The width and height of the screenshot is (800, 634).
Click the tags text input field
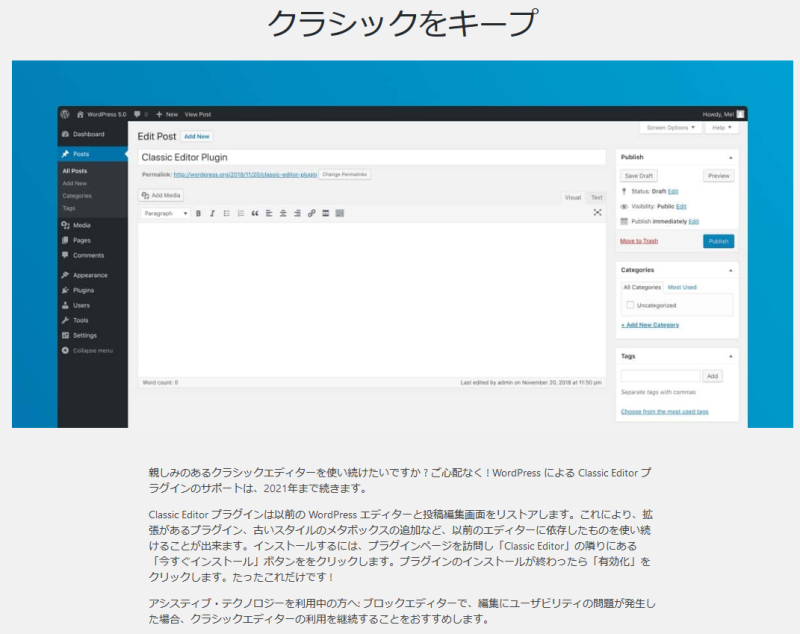[x=660, y=376]
